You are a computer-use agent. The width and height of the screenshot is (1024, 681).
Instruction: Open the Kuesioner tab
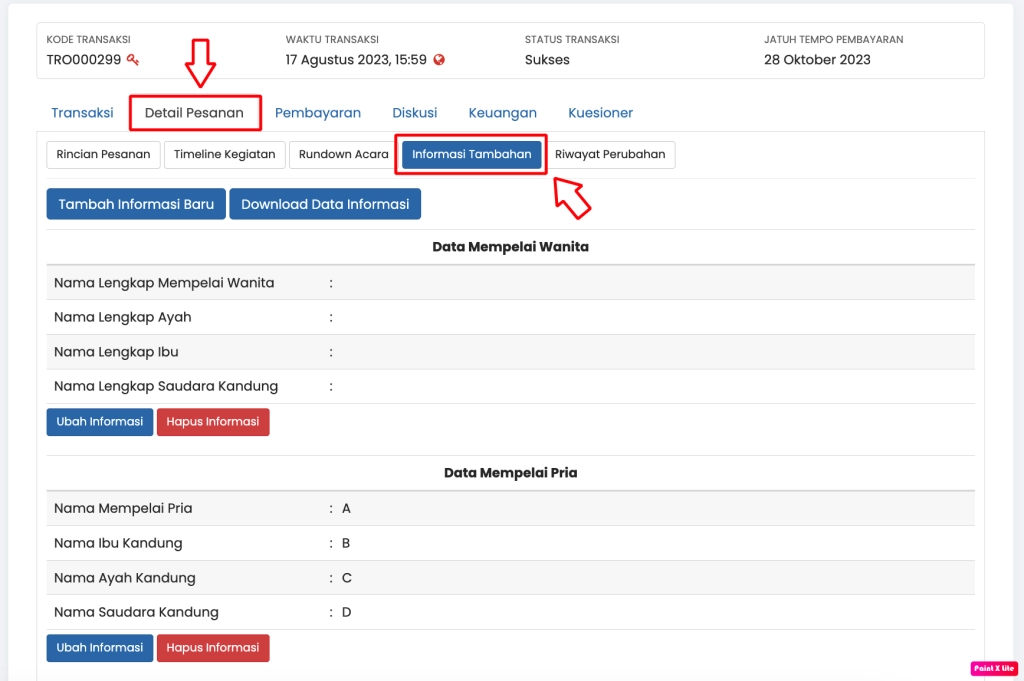(600, 113)
